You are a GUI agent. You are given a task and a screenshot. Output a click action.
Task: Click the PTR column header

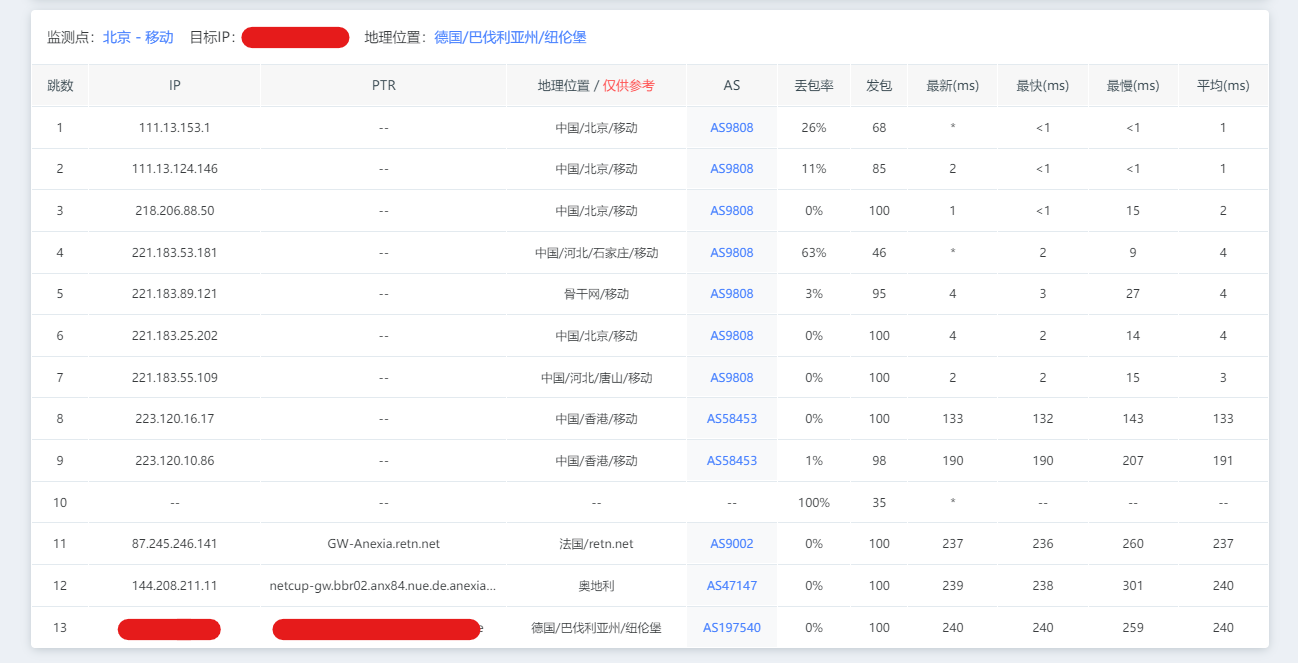point(384,86)
